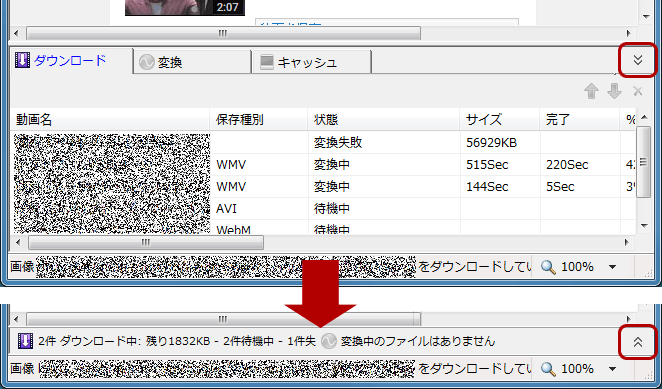Click the upper browser pane's scroll left arrow
This screenshot has height=389, width=662.
pyautogui.click(x=17, y=33)
